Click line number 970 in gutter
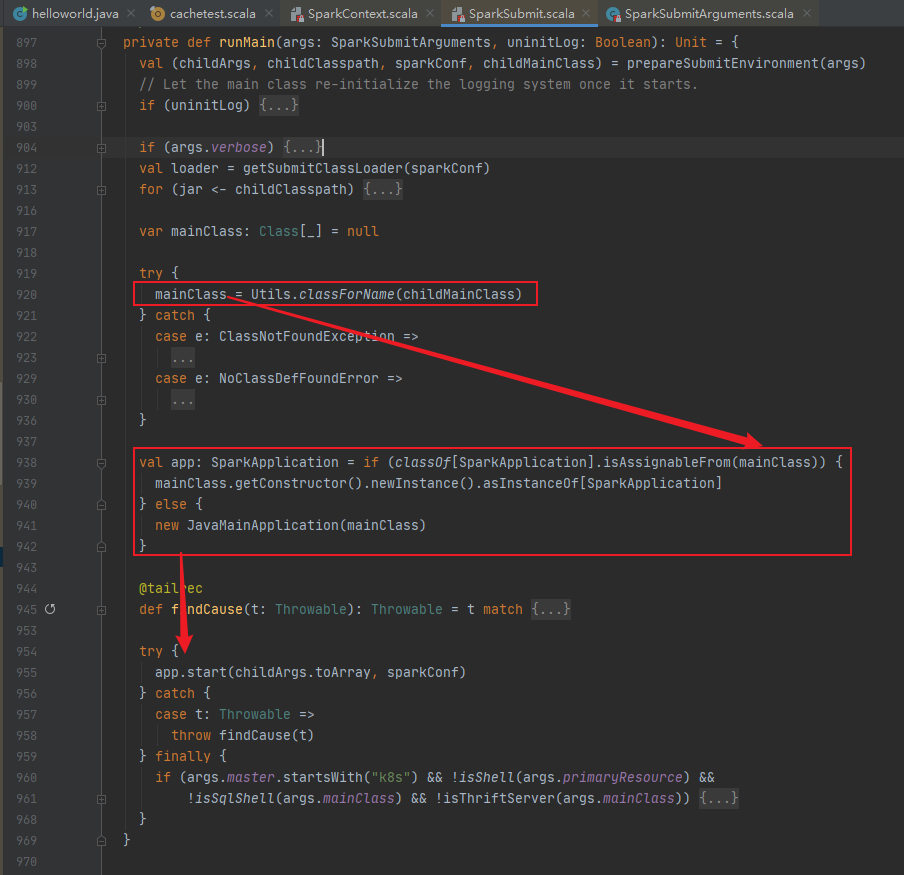Screen dimensions: 904x875 (27, 862)
